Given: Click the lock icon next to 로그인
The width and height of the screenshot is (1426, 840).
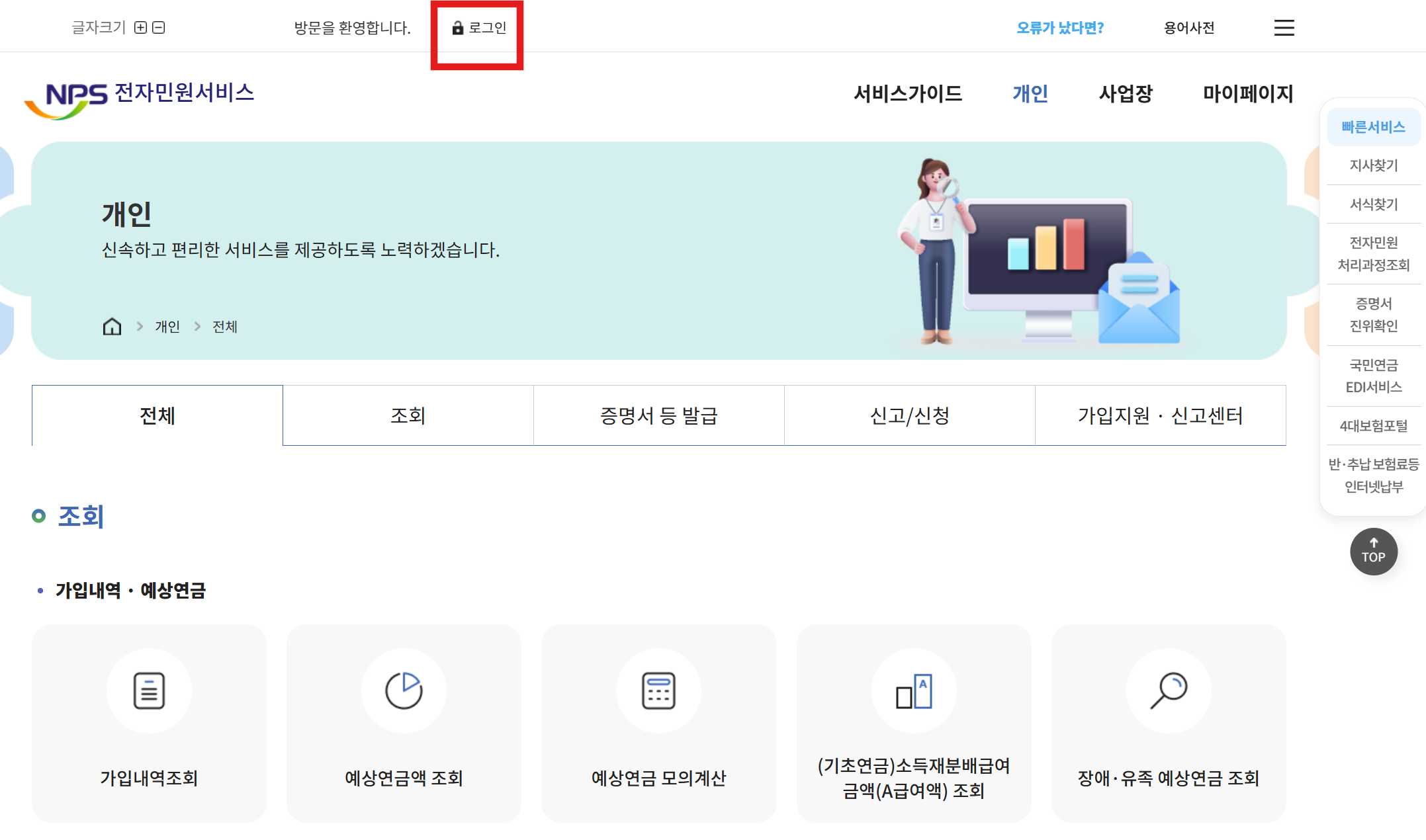Looking at the screenshot, I should tap(458, 28).
